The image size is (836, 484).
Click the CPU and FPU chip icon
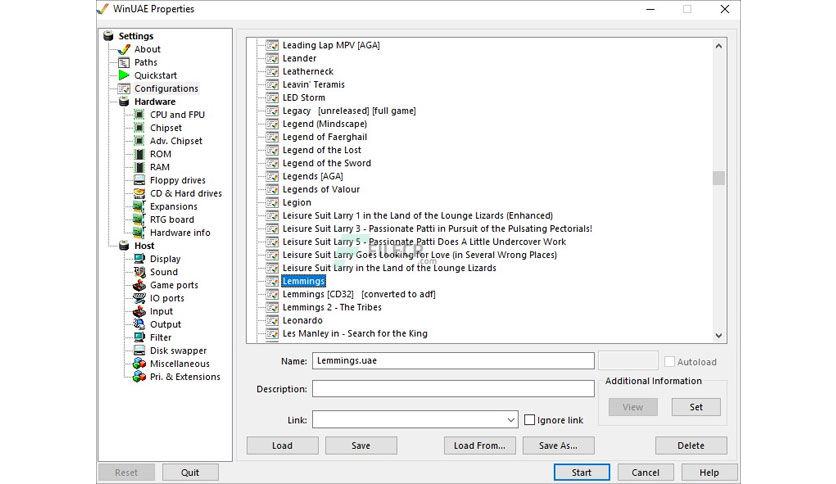click(139, 115)
